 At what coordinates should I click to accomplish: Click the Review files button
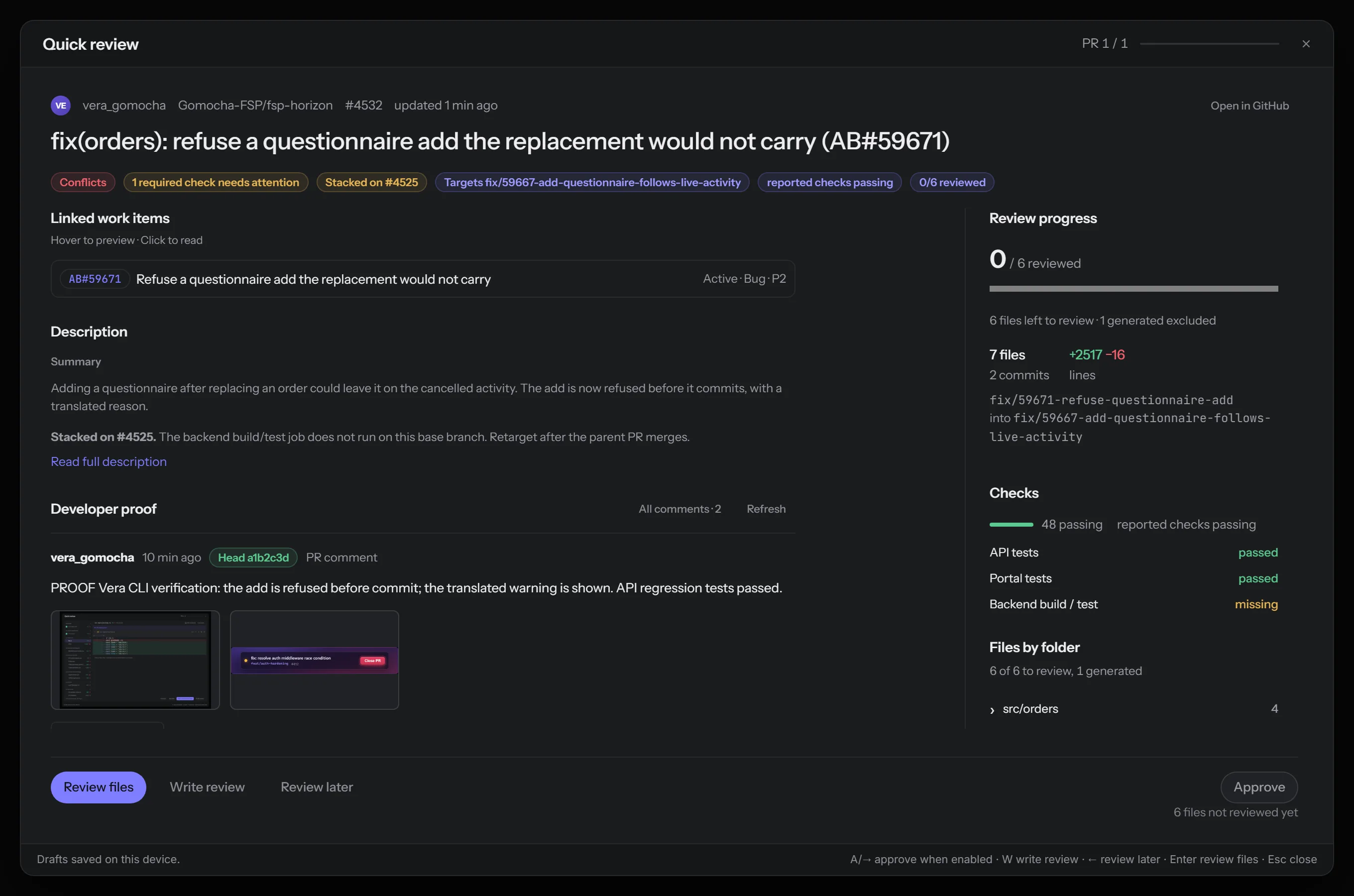(x=98, y=787)
